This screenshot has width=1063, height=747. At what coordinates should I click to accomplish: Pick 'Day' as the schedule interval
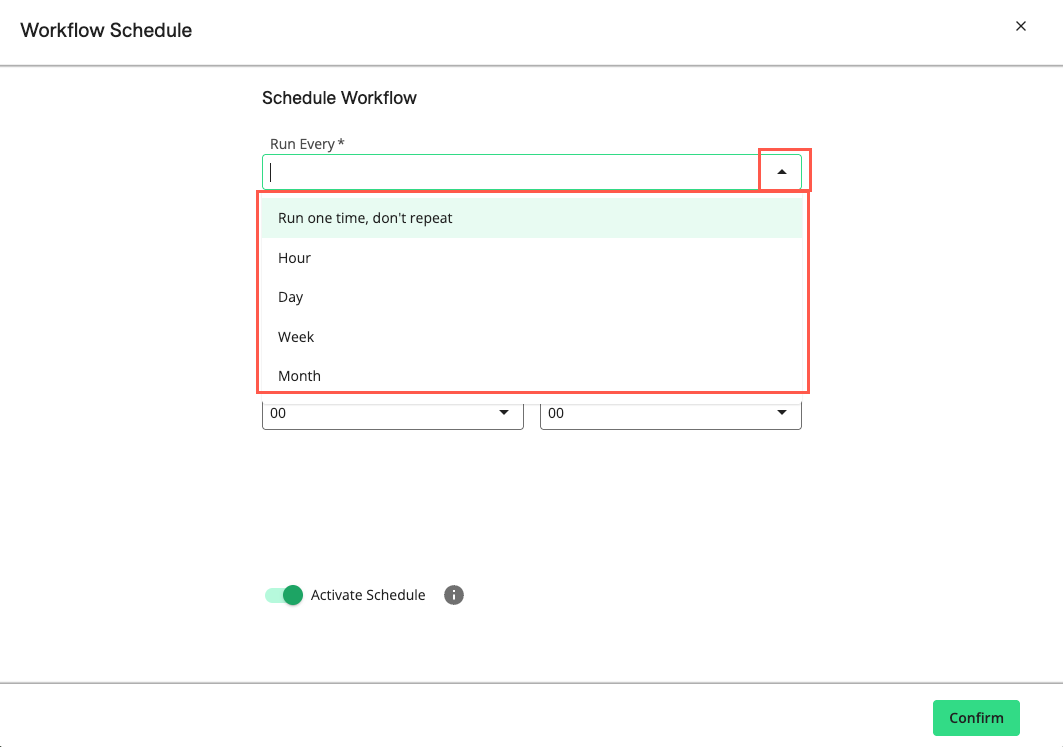290,297
